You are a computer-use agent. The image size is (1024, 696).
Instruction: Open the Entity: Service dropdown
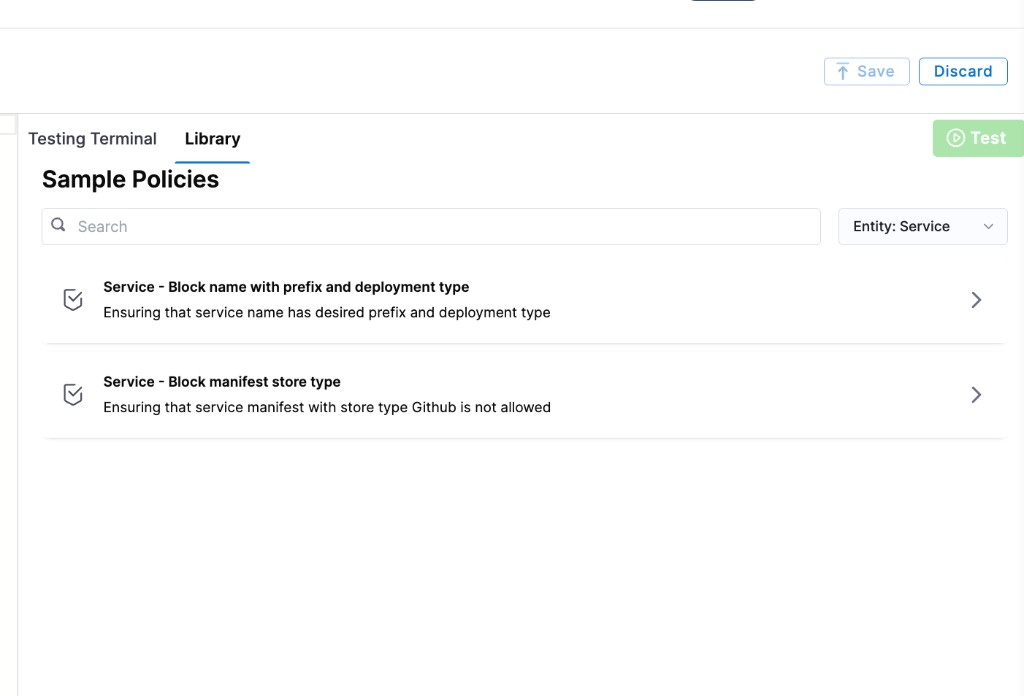point(922,226)
